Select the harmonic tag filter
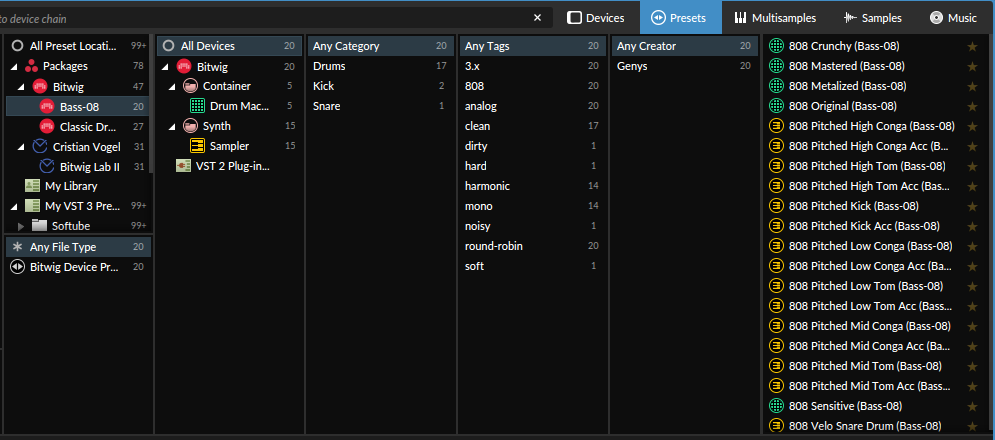This screenshot has width=995, height=440. 487,186
